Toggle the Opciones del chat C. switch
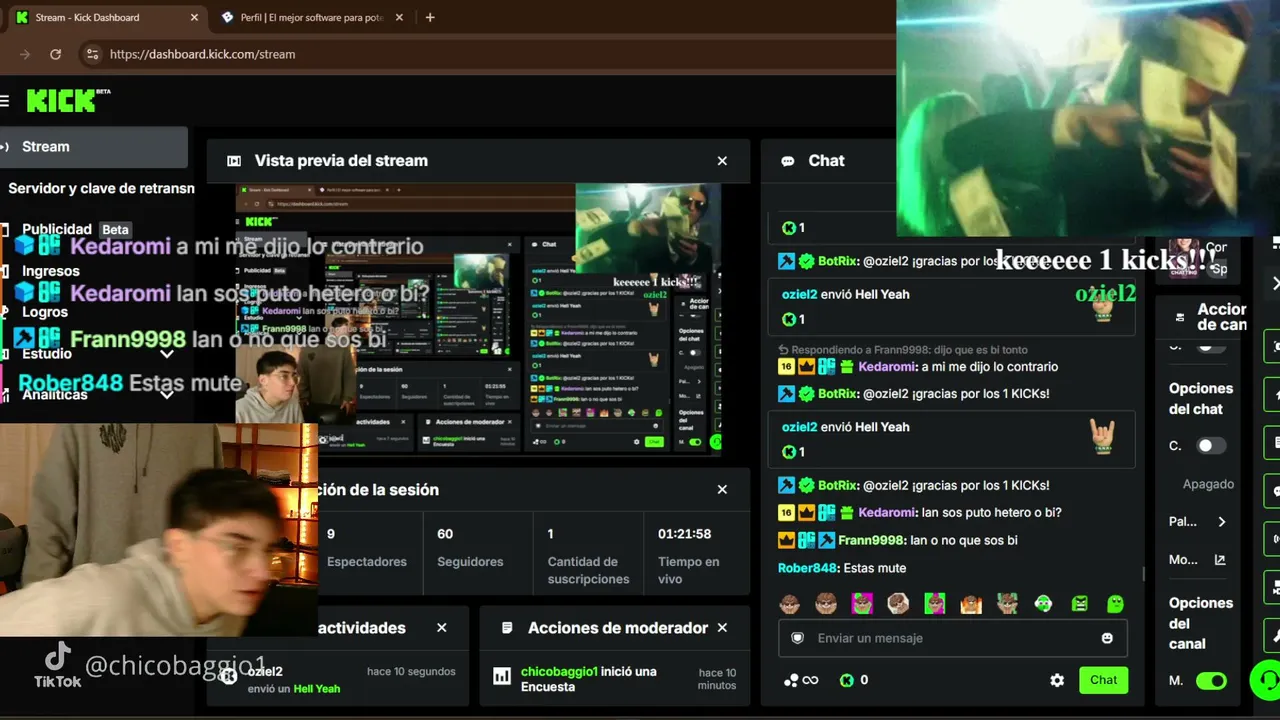 tap(1211, 446)
